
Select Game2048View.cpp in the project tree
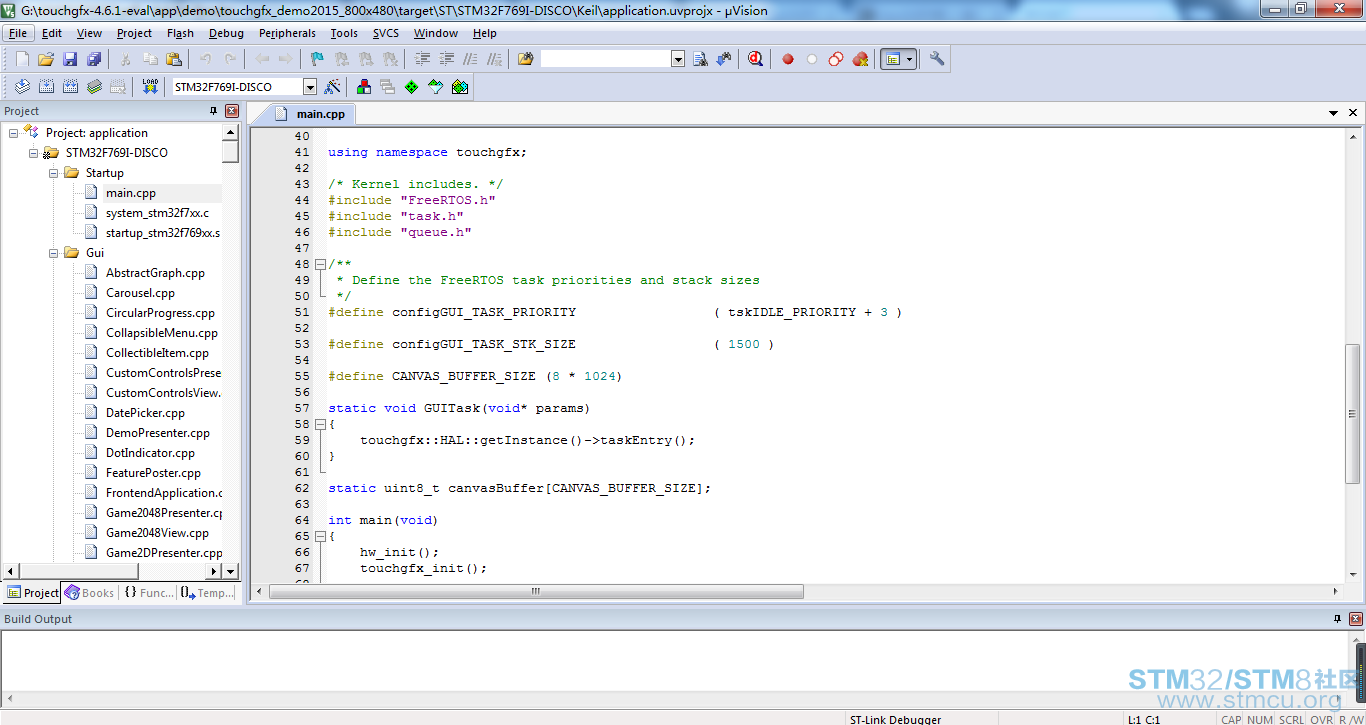(x=157, y=533)
